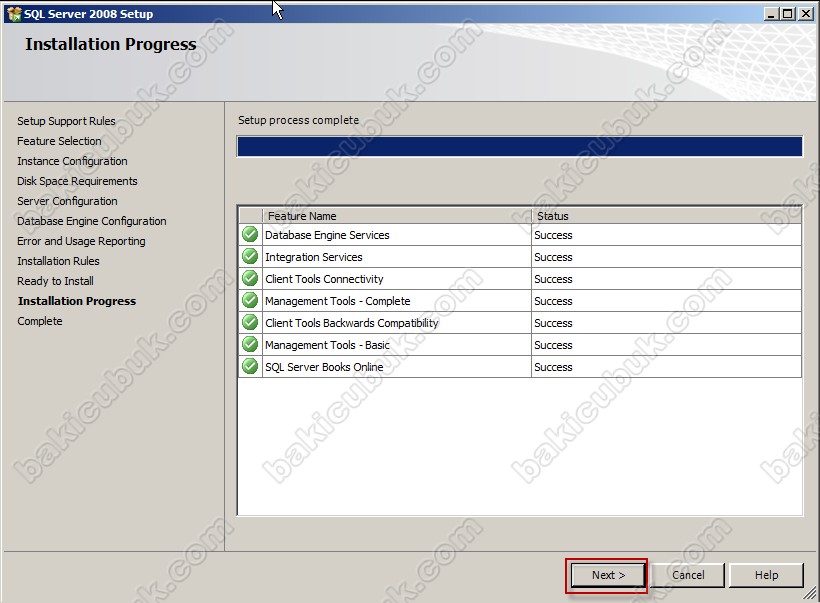820x603 pixels.
Task: Click the Installation Progress page heading
Action: (x=111, y=44)
